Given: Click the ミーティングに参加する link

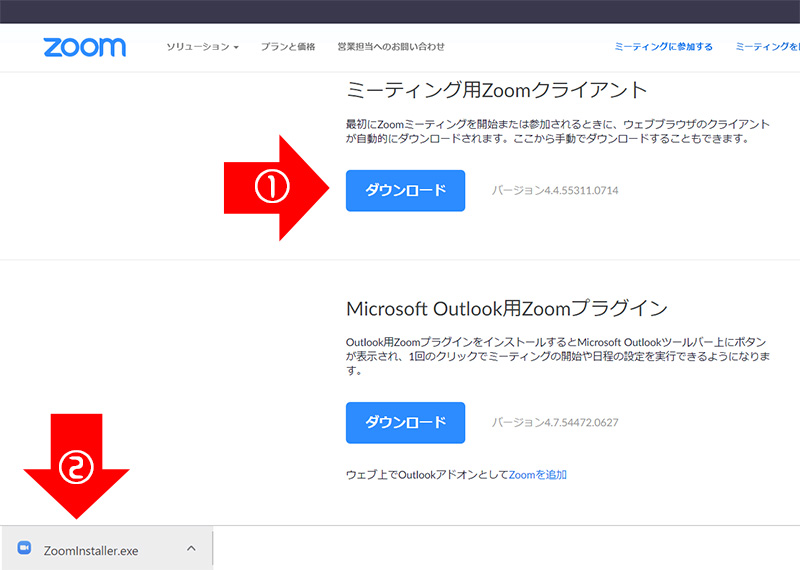Looking at the screenshot, I should [664, 47].
